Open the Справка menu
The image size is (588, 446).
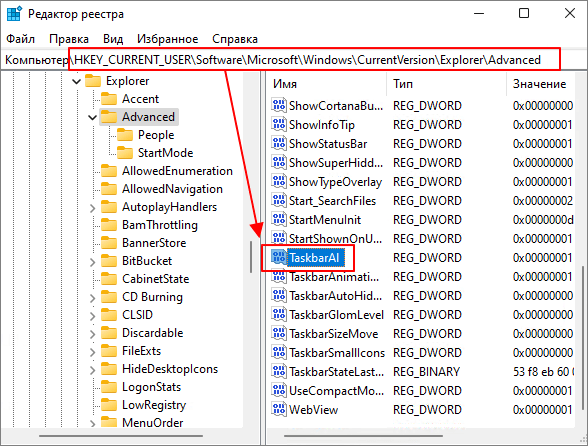[235, 39]
